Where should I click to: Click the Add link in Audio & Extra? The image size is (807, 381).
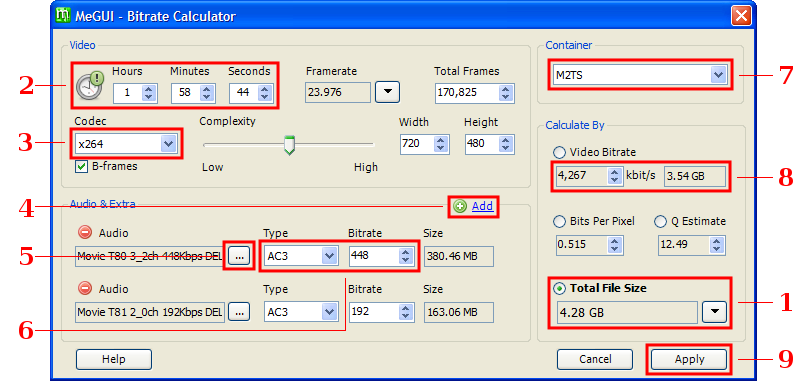point(482,206)
